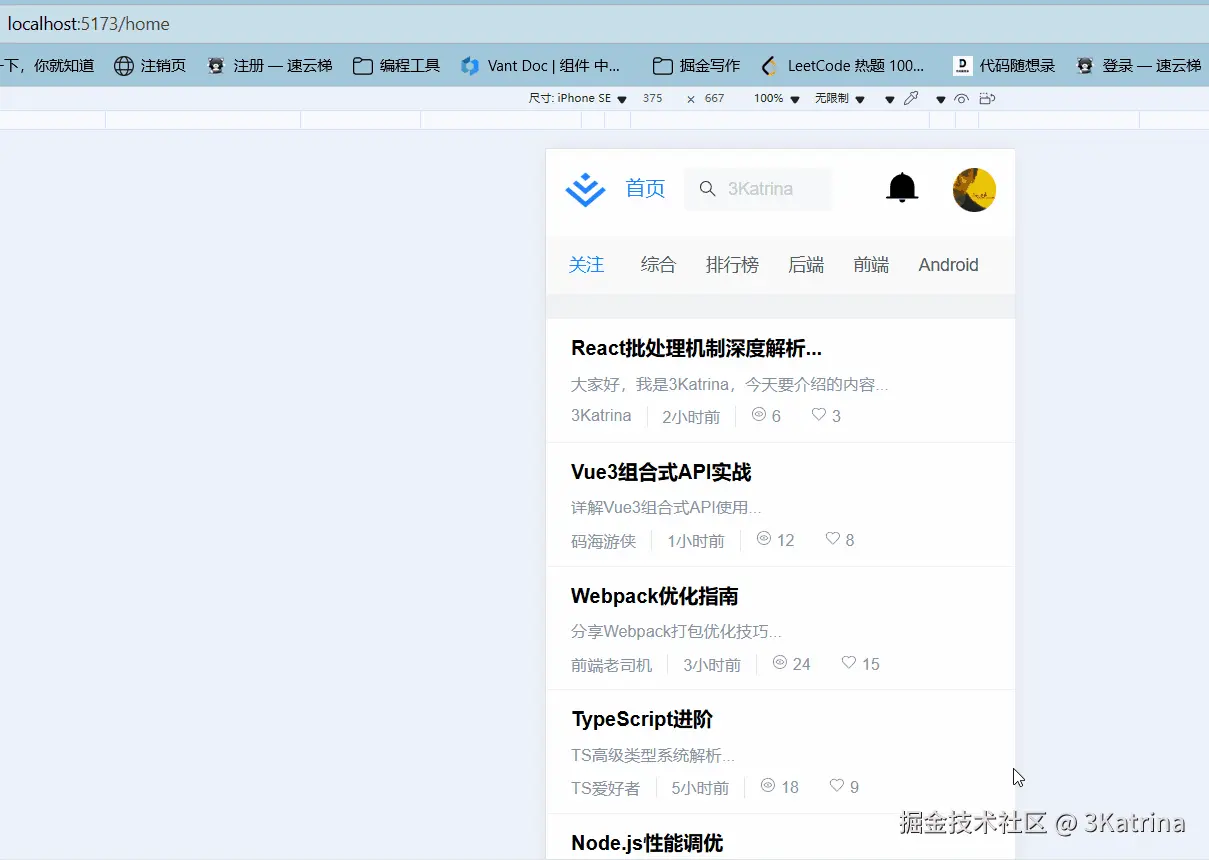Open the 你就知道 bookmark
The width and height of the screenshot is (1209, 860).
(x=47, y=66)
